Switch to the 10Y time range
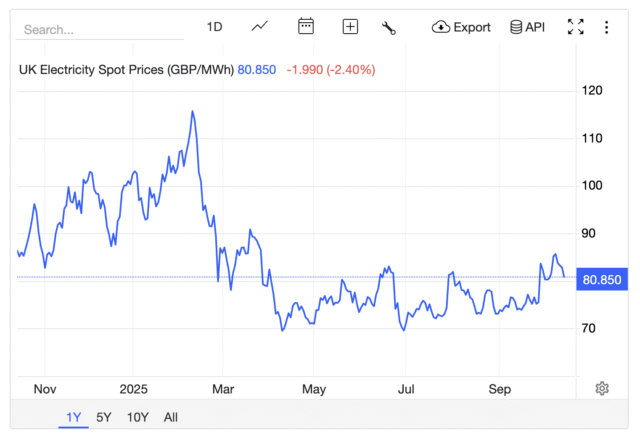This screenshot has height=438, width=640. (x=138, y=417)
